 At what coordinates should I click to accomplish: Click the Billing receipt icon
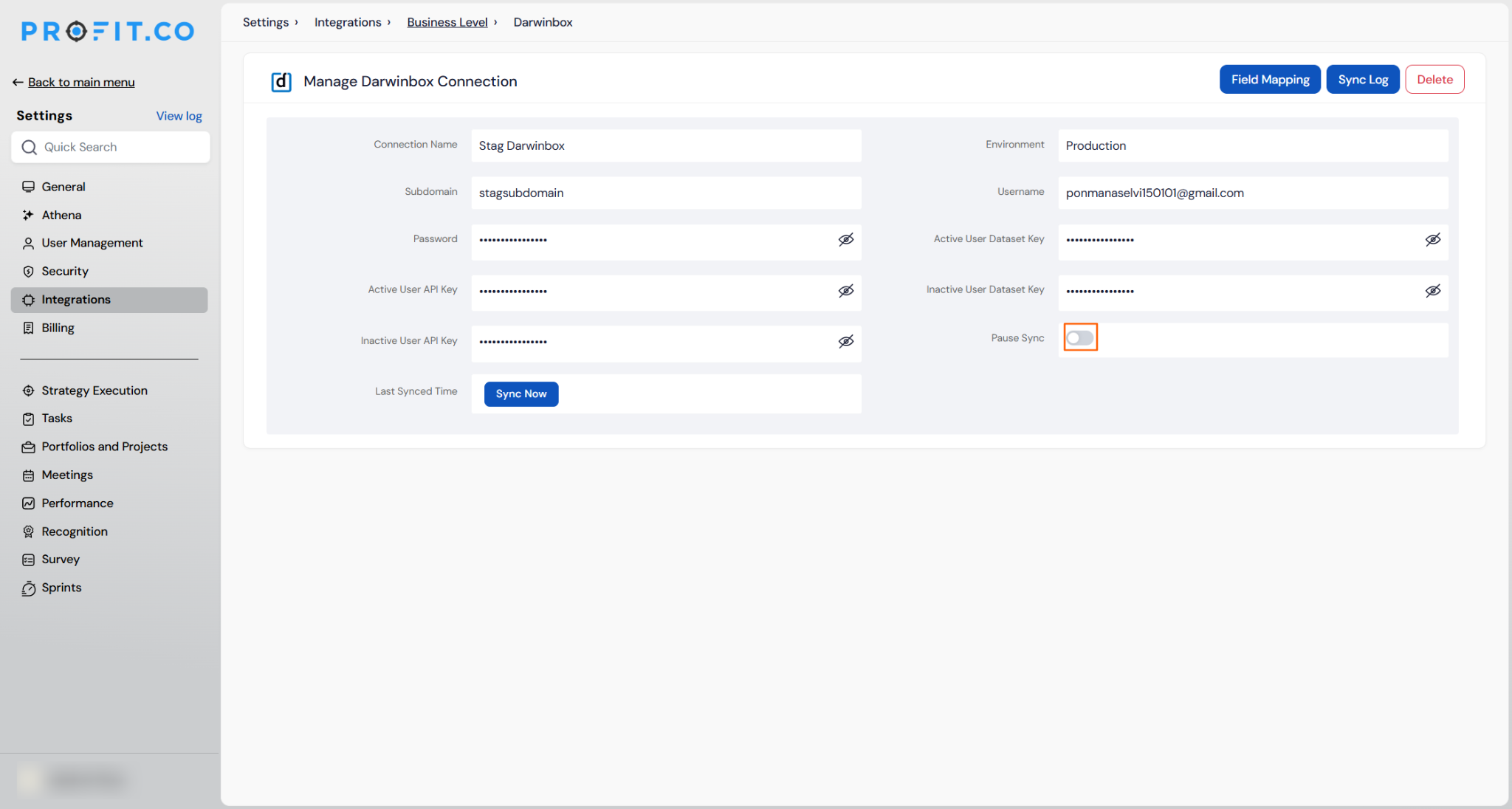[29, 328]
